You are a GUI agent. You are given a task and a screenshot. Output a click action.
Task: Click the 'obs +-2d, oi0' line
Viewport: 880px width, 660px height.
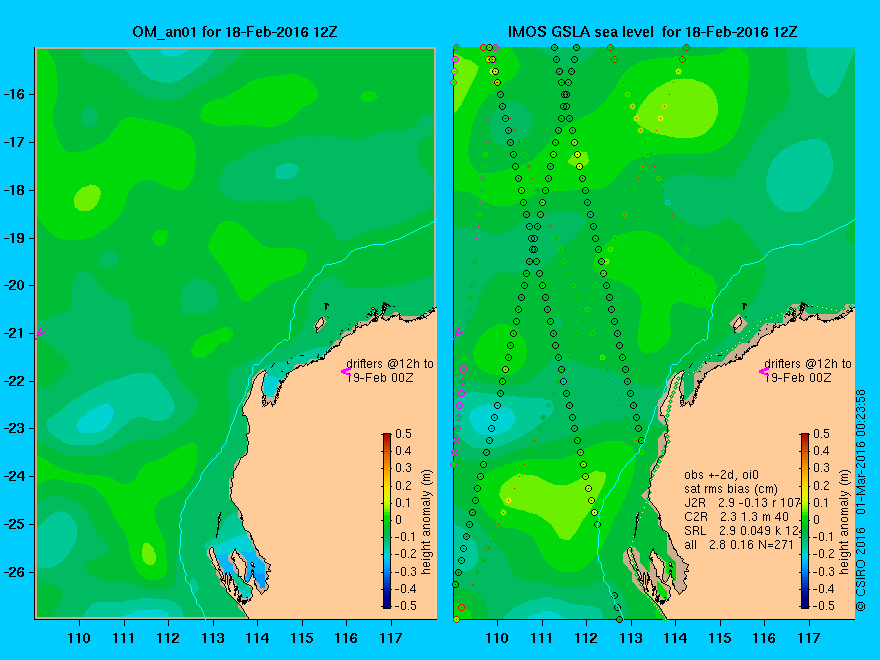[721, 475]
